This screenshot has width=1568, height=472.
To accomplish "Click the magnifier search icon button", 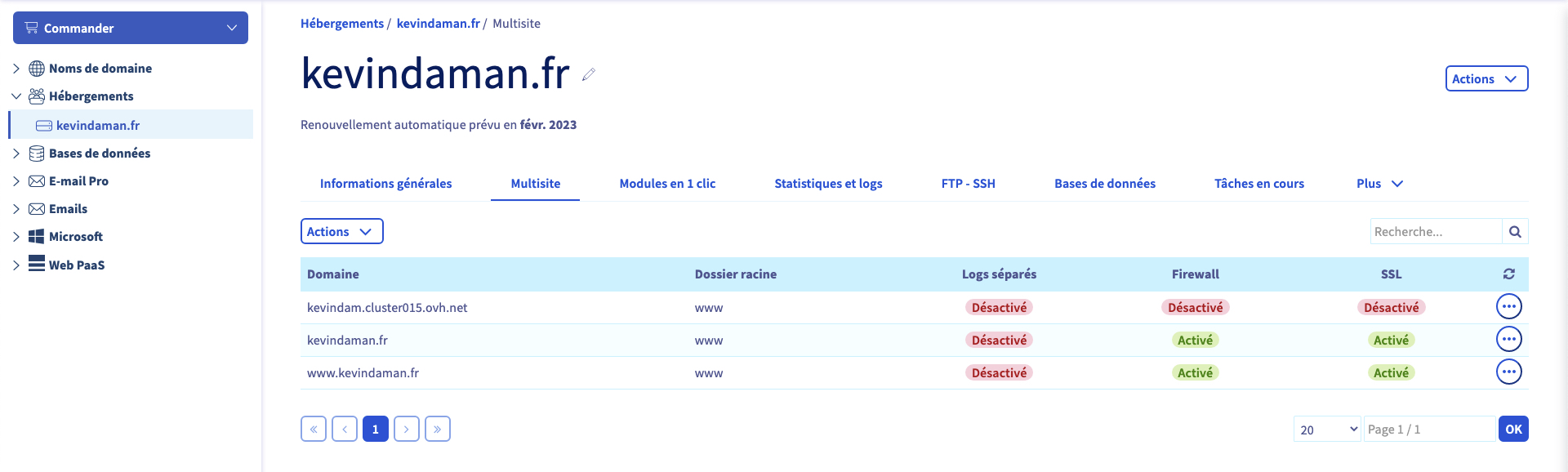I will point(1515,232).
